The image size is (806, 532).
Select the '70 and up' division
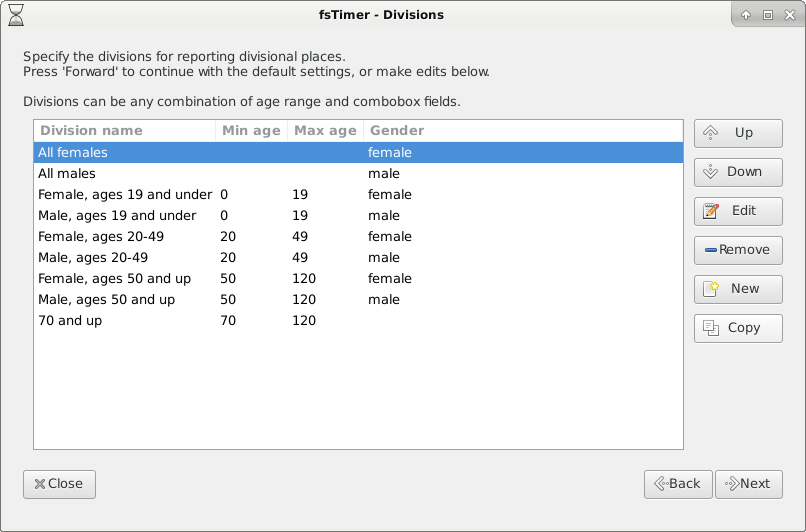pos(358,321)
